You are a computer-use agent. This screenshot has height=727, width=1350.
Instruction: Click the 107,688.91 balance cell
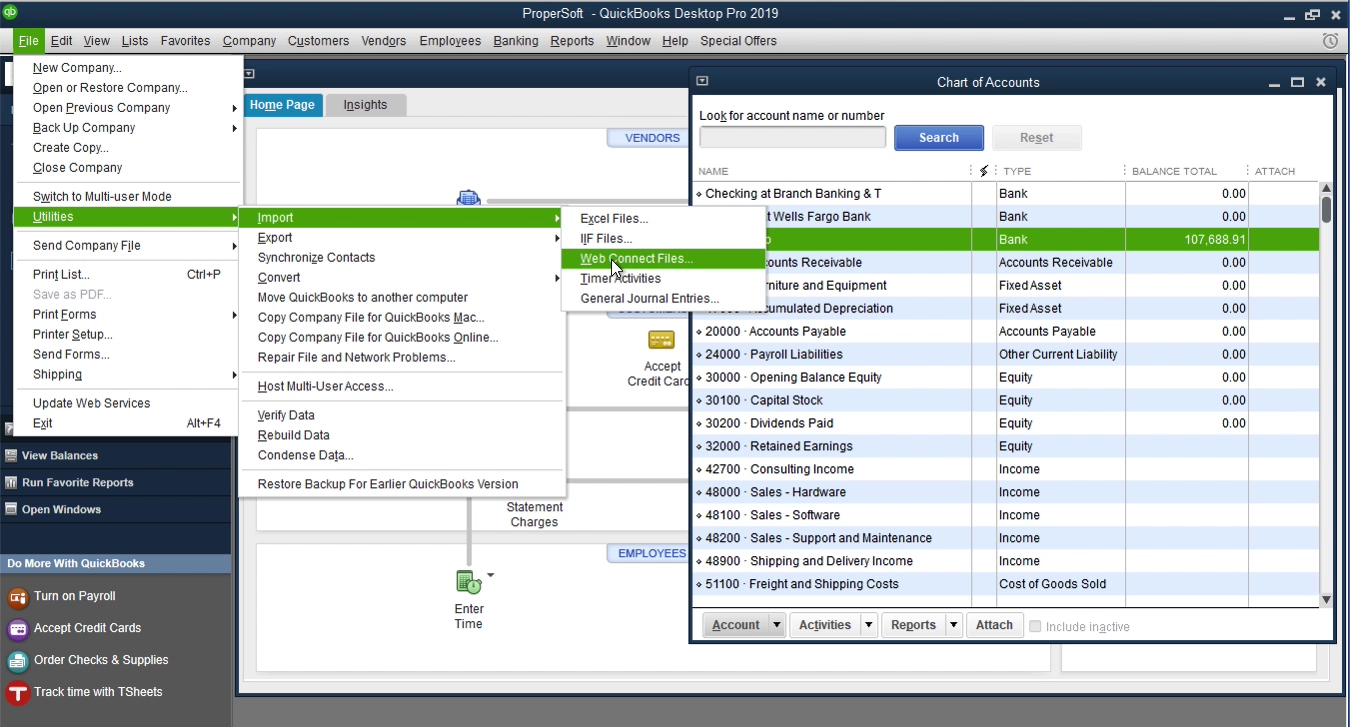coord(1186,240)
